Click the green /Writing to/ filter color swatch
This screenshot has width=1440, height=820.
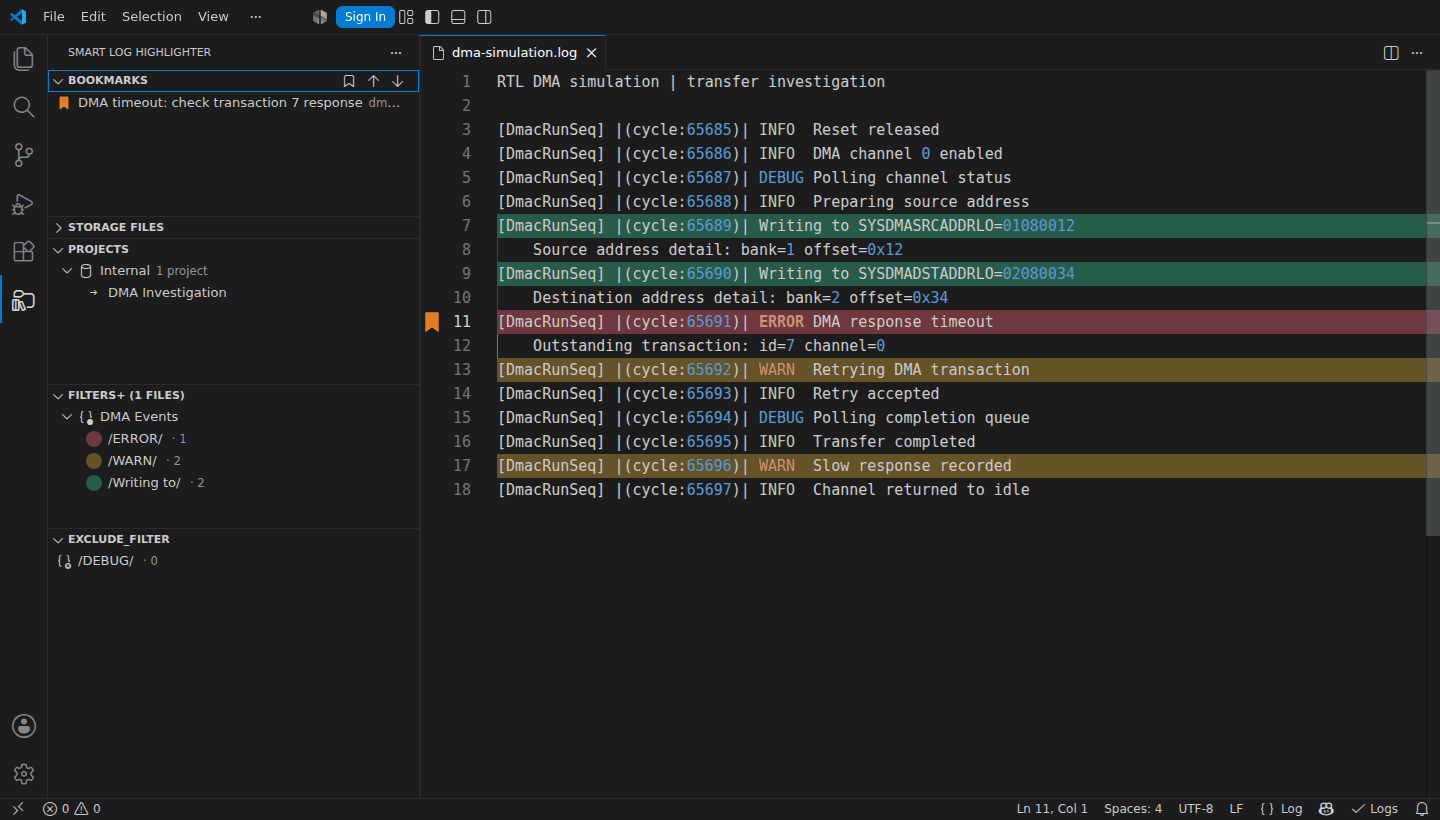pyautogui.click(x=94, y=483)
